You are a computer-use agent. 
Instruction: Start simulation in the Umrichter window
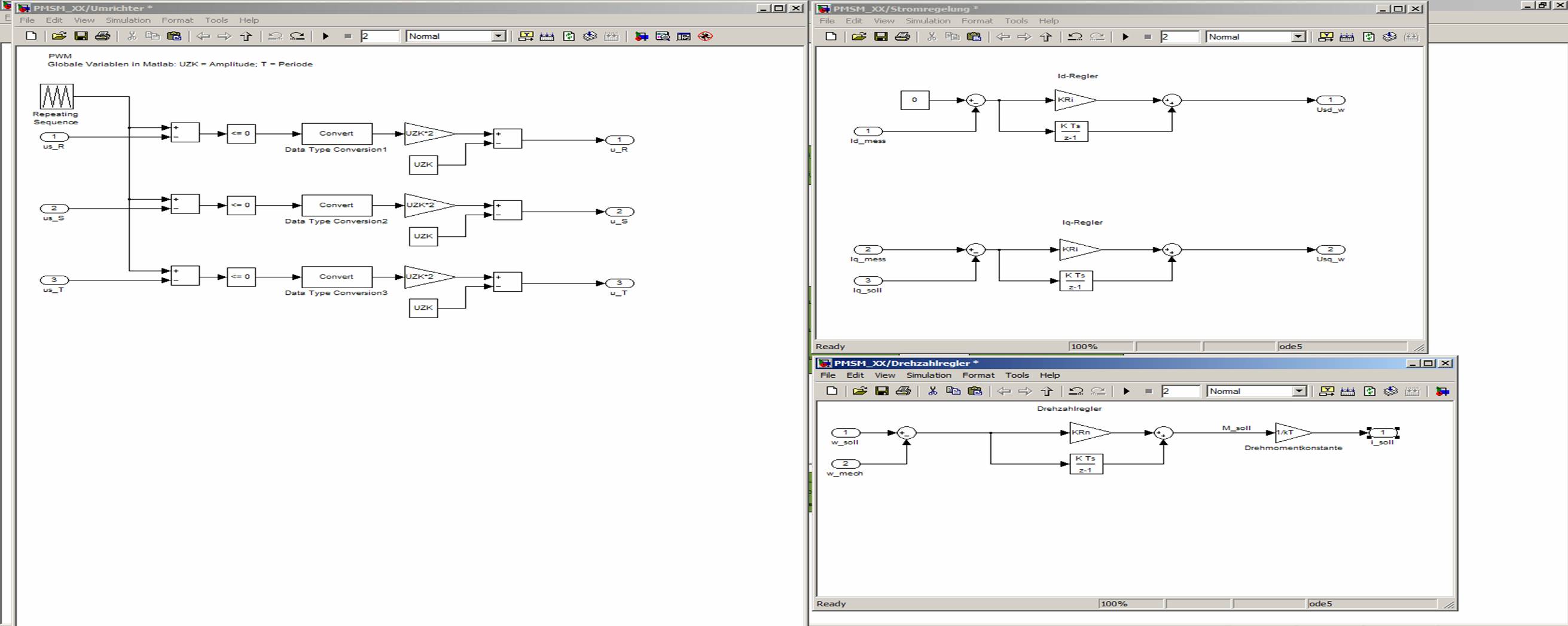click(x=326, y=36)
